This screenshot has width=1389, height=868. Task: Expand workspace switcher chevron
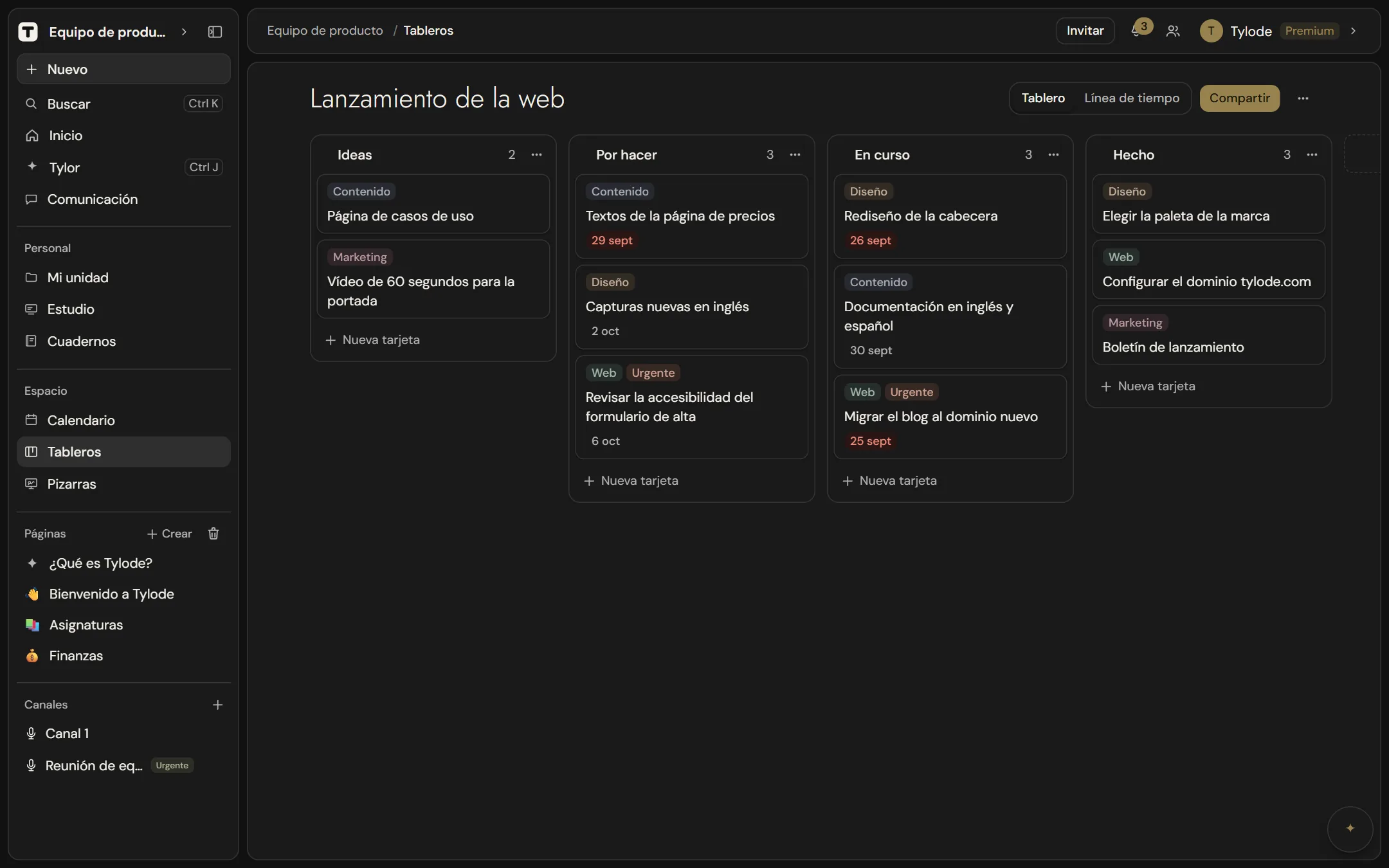point(184,32)
